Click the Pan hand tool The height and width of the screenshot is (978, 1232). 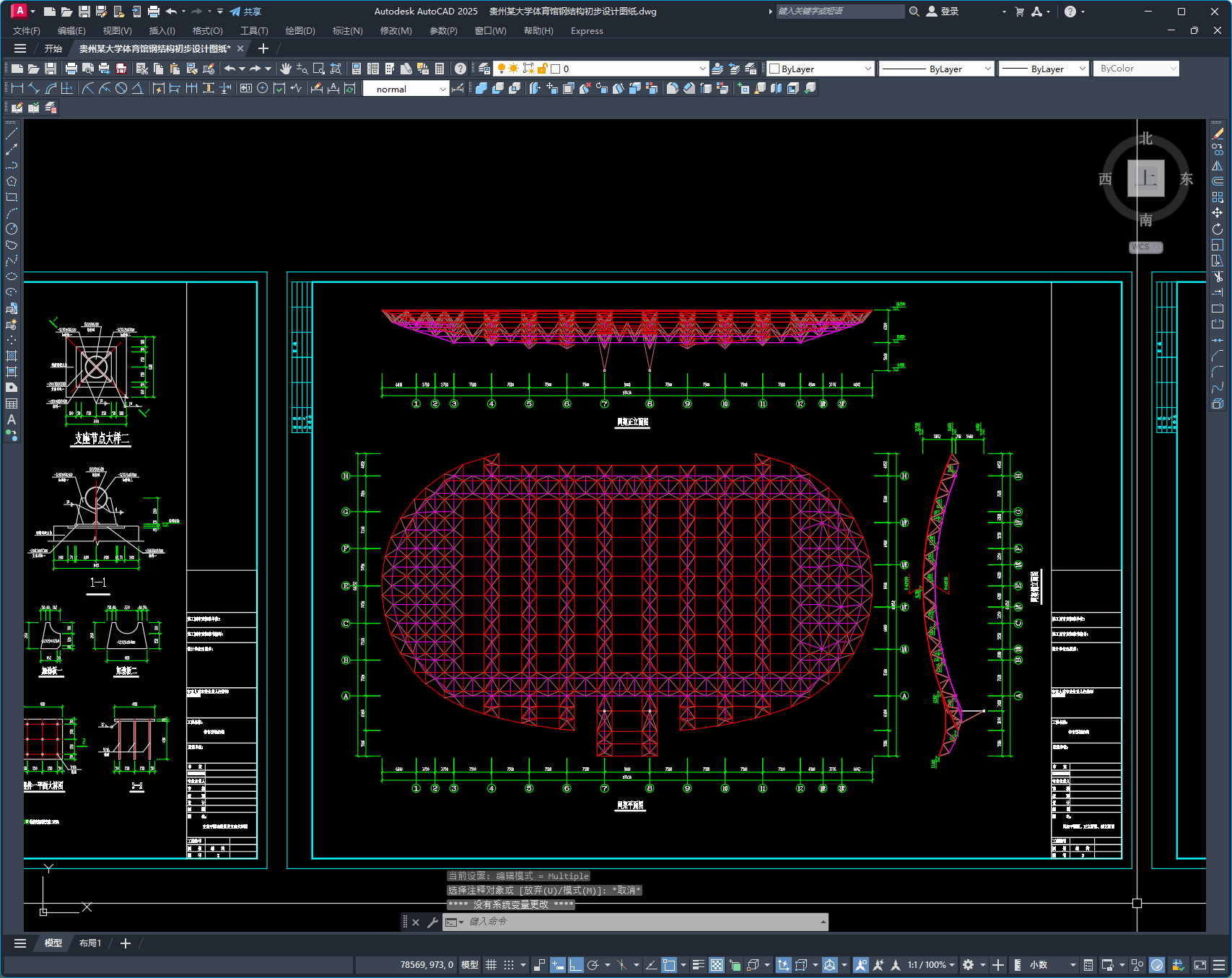click(286, 69)
